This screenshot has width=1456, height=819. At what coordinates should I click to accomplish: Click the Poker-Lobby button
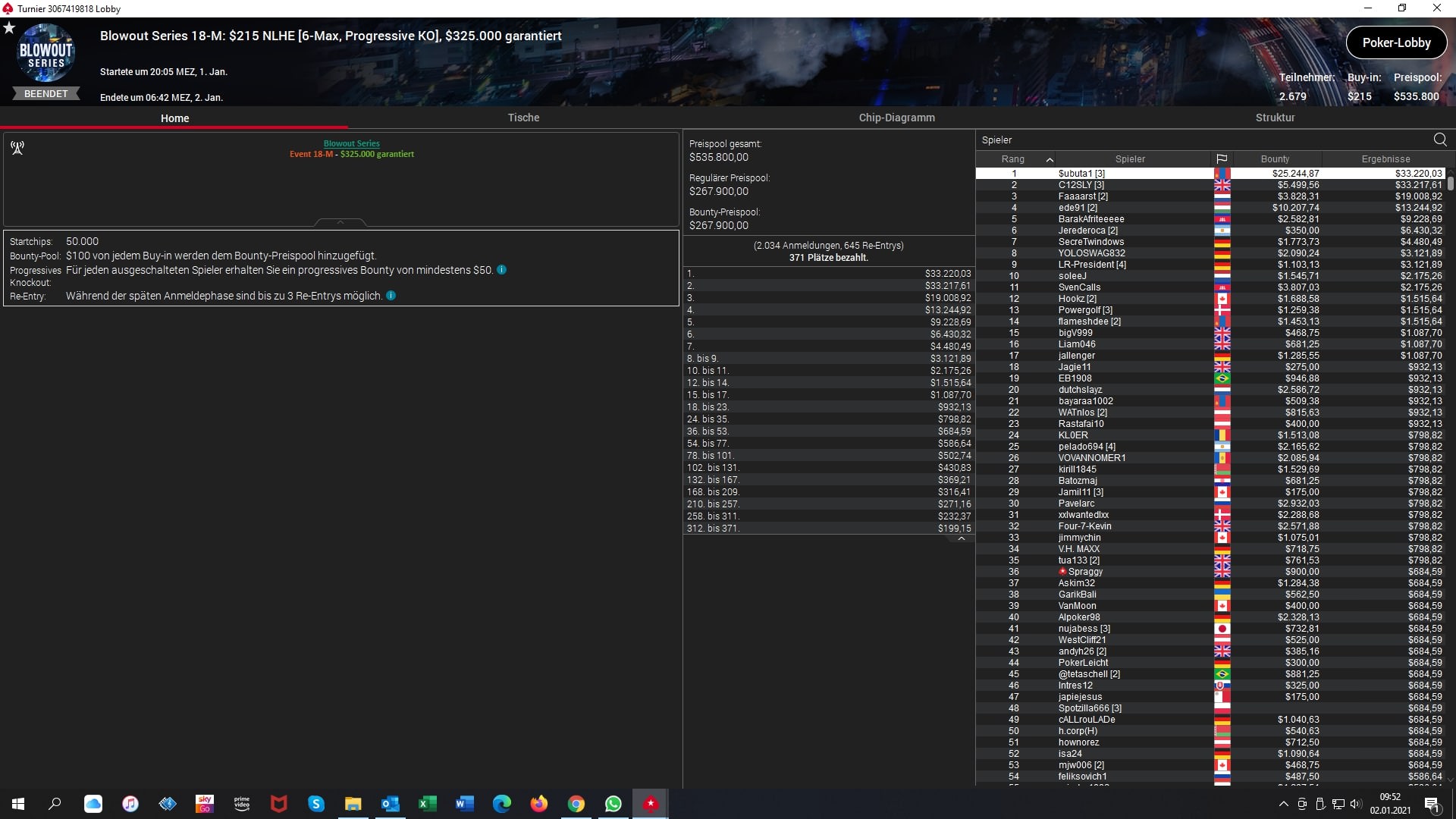(x=1395, y=42)
